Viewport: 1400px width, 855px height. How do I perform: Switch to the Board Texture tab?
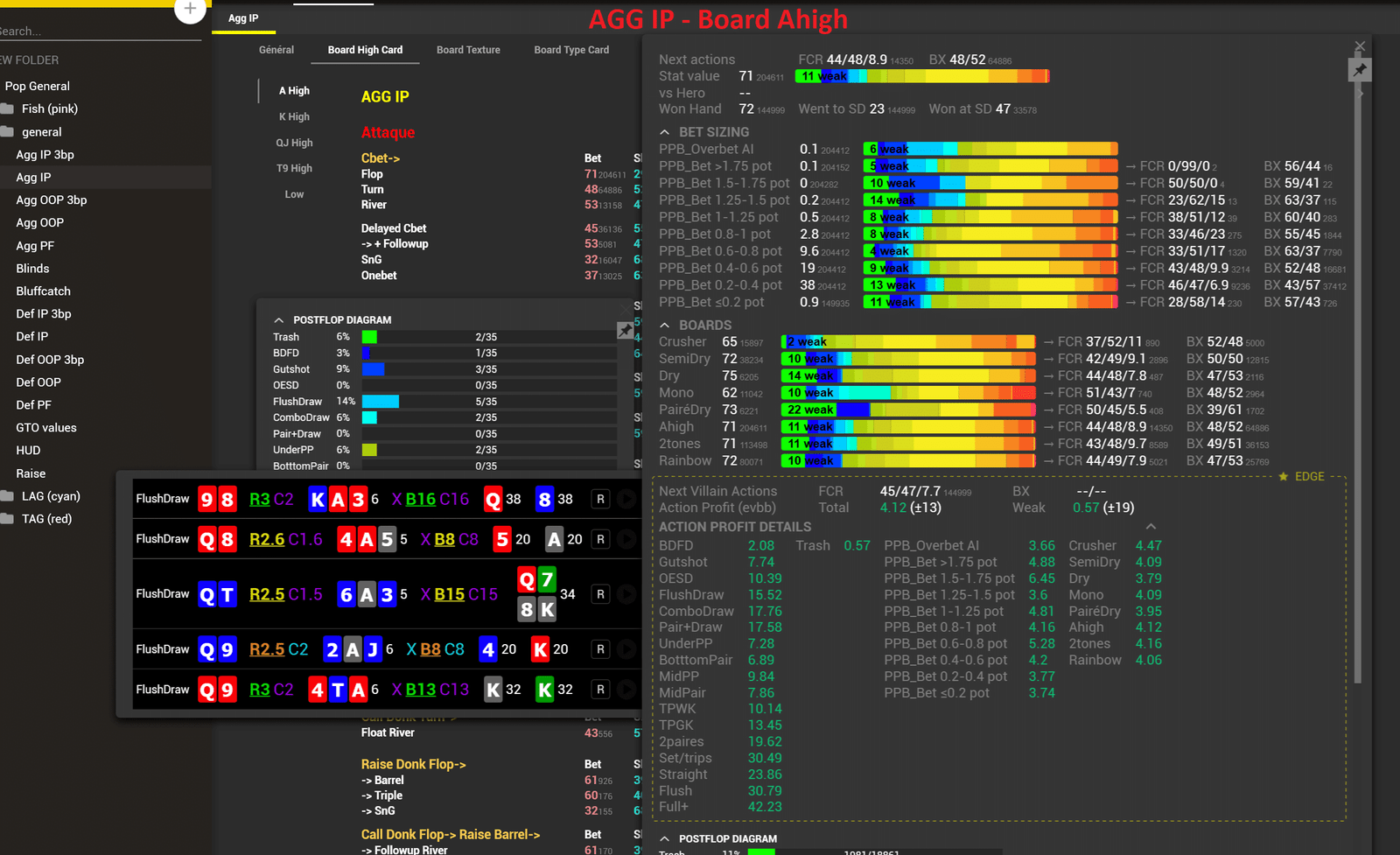tap(468, 50)
